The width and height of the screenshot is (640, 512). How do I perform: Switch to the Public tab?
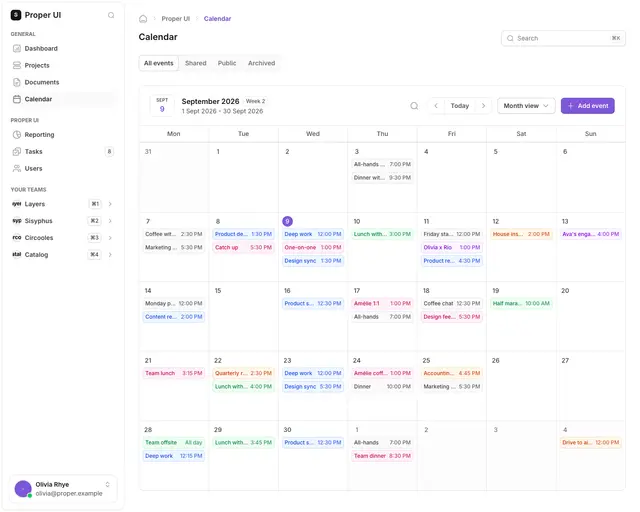(229, 64)
